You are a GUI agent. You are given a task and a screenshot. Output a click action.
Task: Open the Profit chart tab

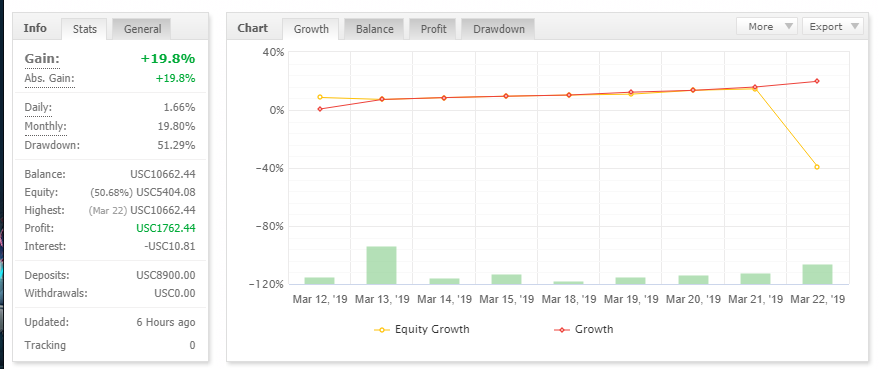[433, 29]
